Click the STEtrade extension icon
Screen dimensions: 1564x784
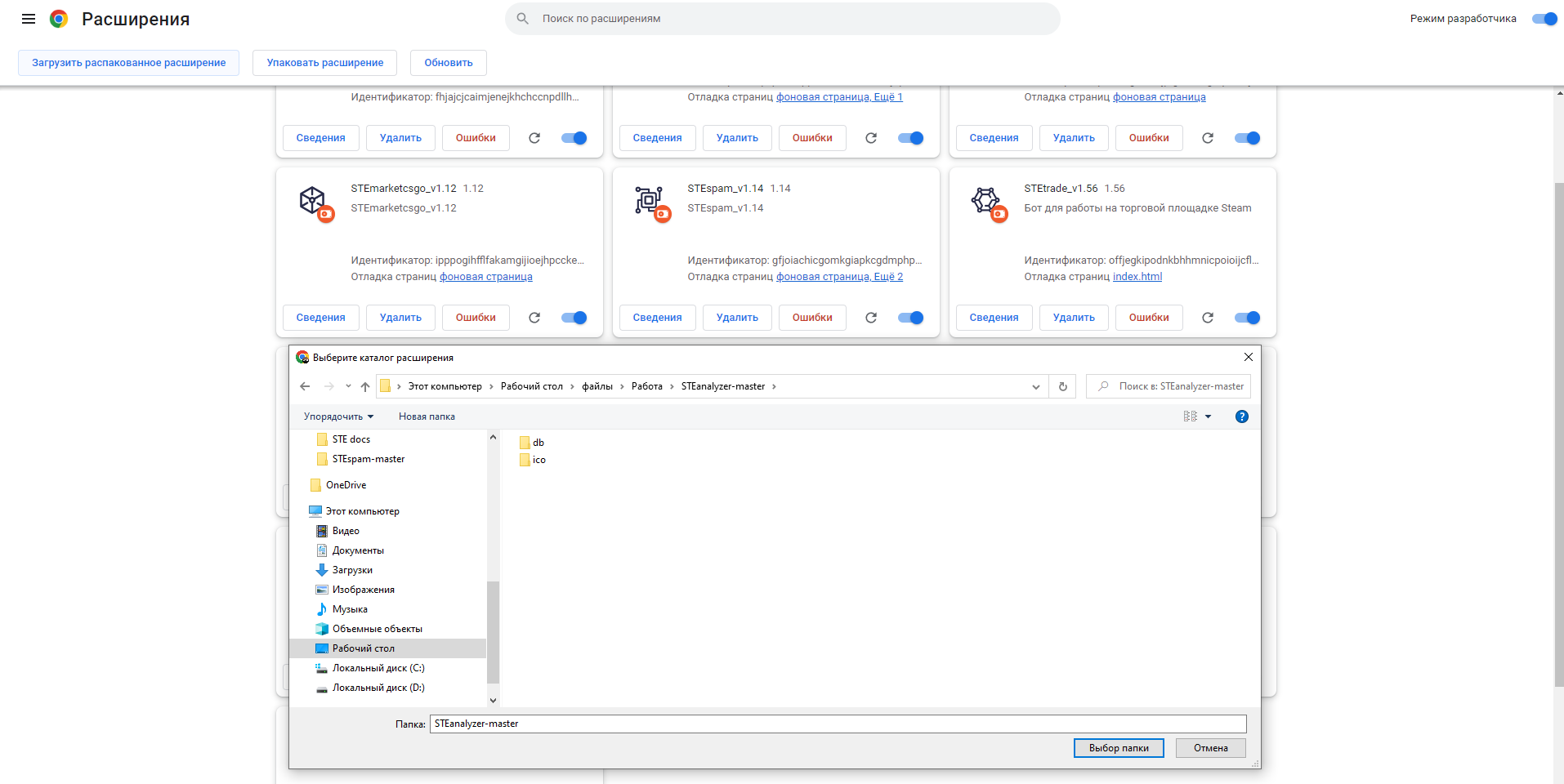pos(986,201)
